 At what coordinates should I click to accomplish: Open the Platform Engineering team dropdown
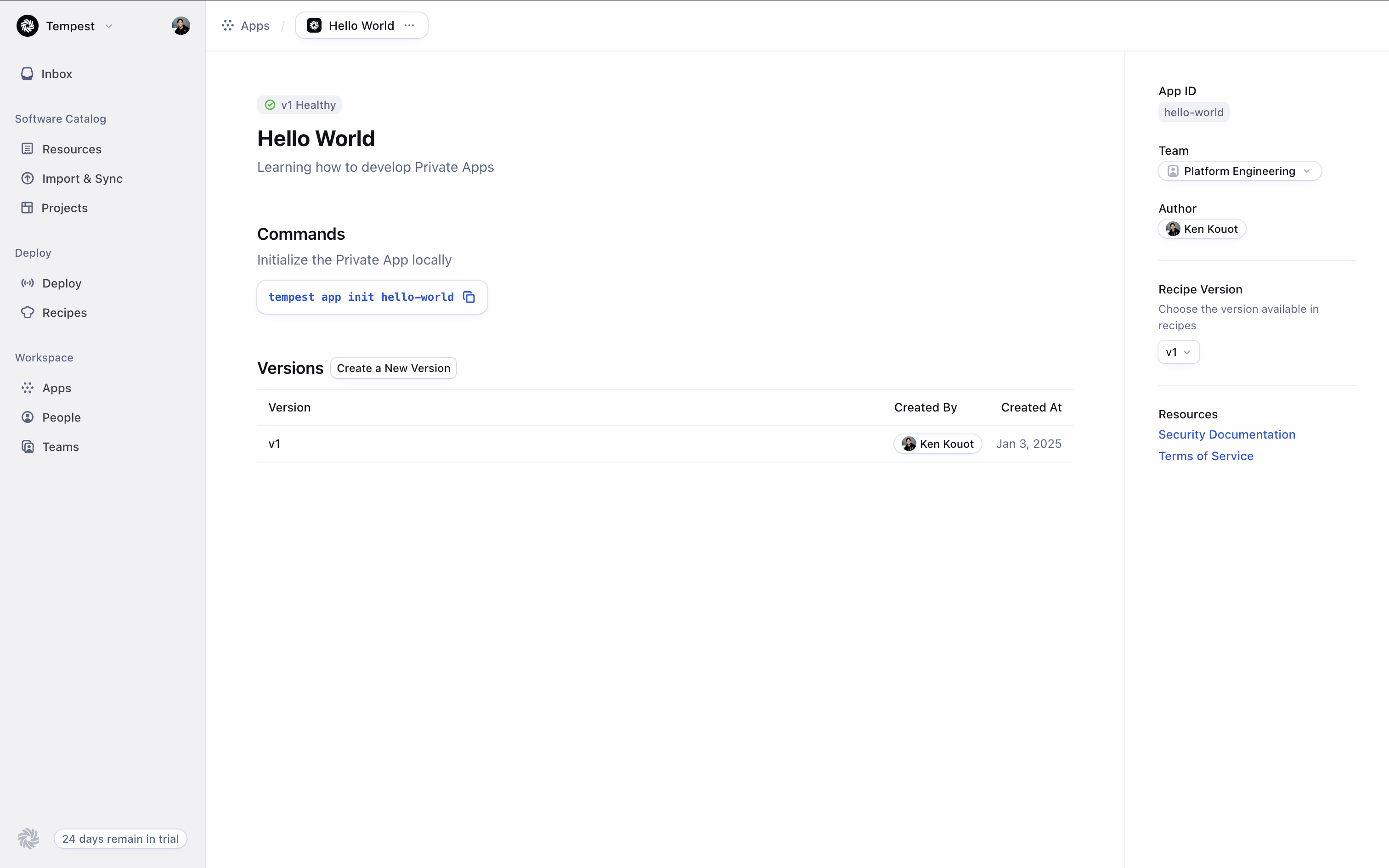(1239, 171)
